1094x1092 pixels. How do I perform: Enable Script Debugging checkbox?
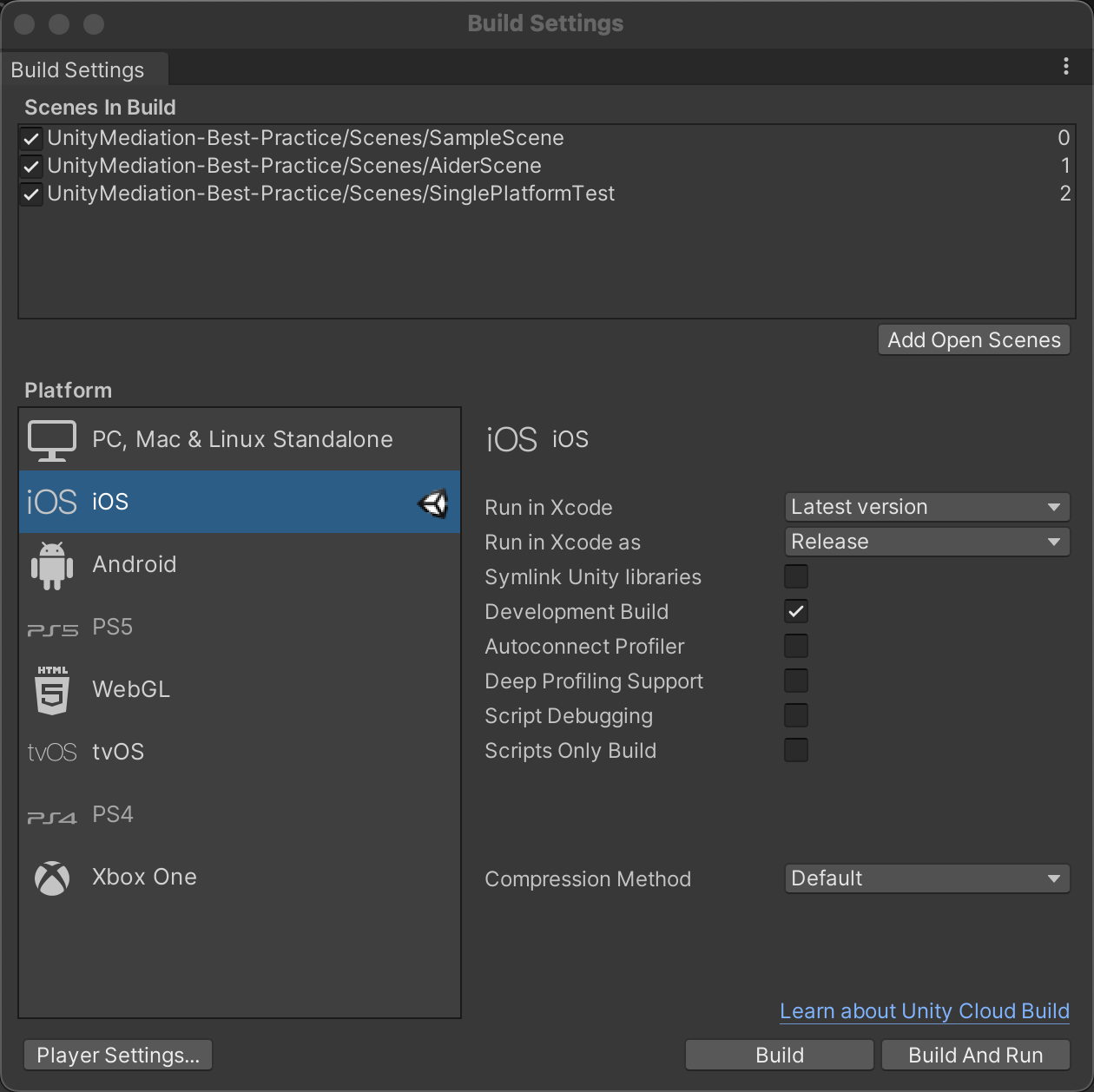(x=796, y=715)
